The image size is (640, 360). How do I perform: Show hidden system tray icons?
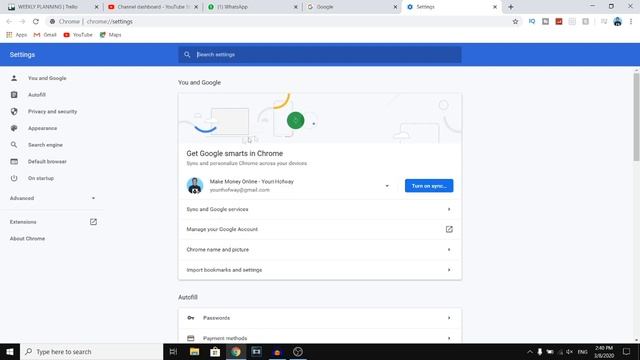point(529,351)
